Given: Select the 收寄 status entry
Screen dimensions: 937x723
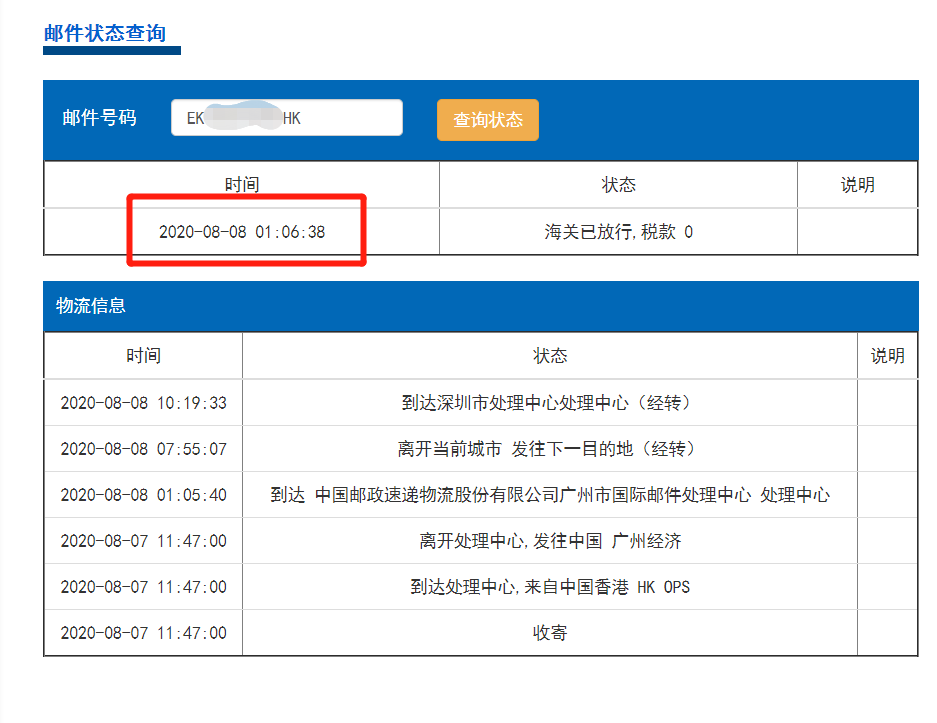Looking at the screenshot, I should click(x=550, y=633).
